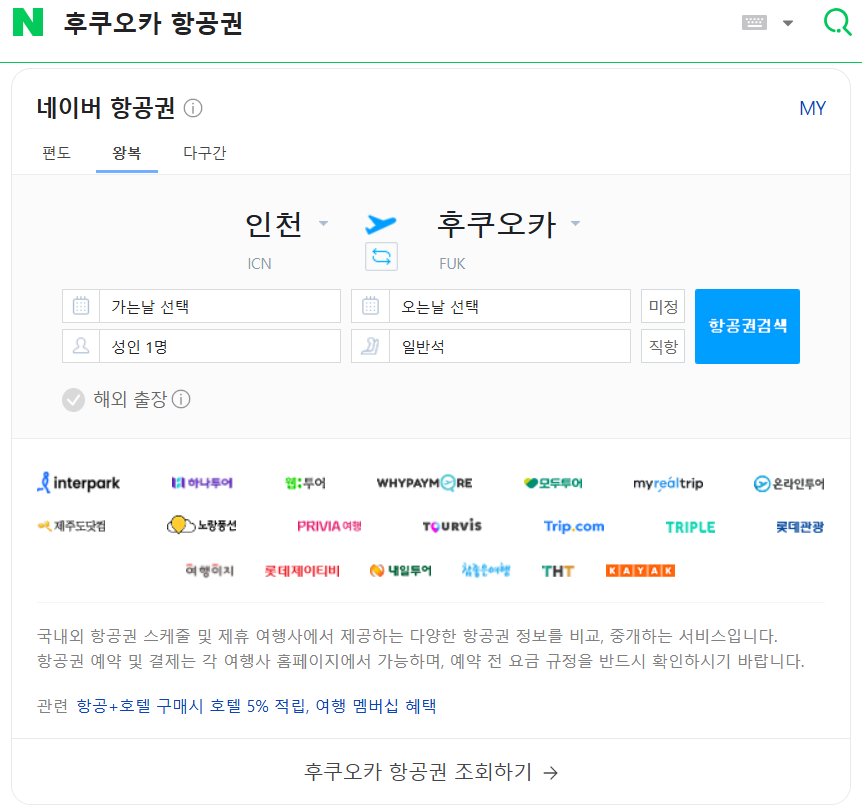This screenshot has height=810, width=862.
Task: Click the seat icon beside 일반석
Action: (371, 346)
